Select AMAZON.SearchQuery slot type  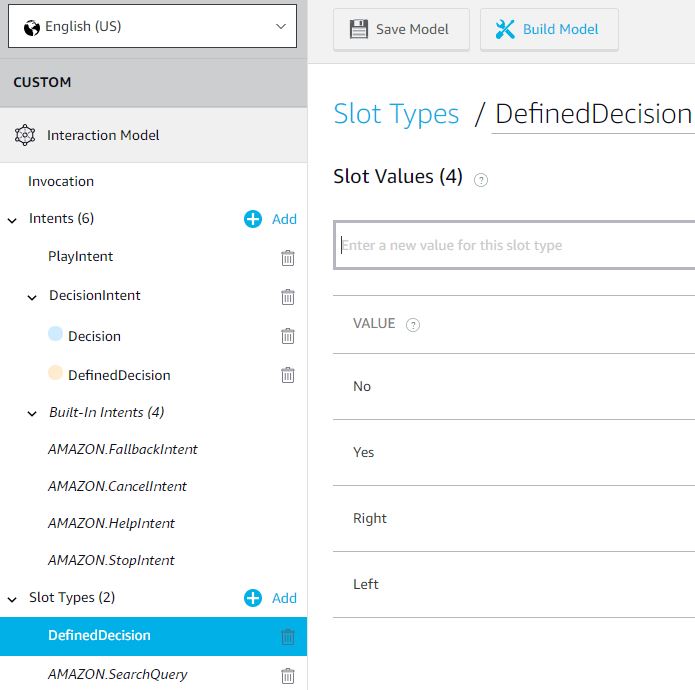click(117, 674)
